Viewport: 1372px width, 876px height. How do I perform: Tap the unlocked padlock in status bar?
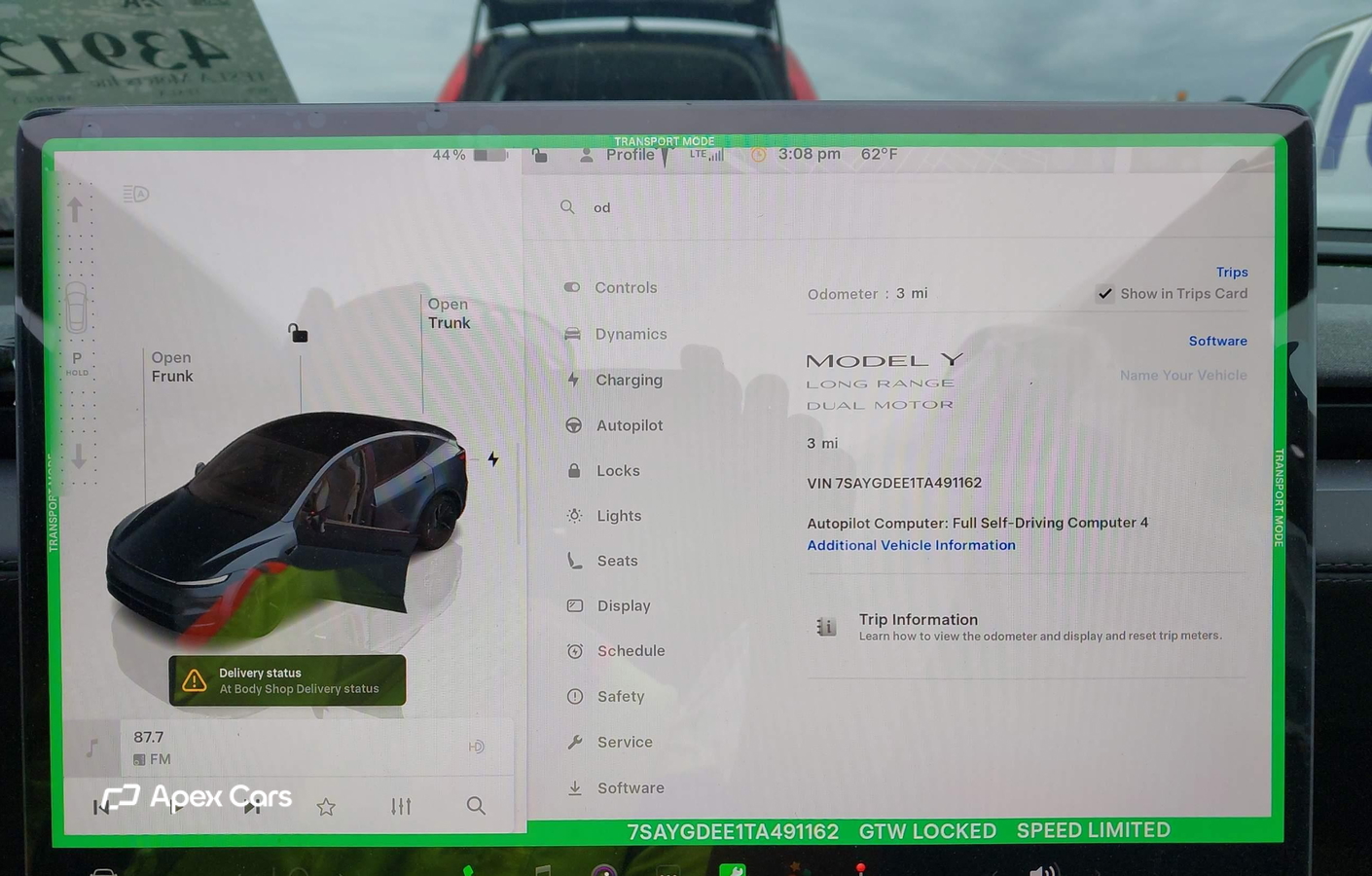(540, 155)
